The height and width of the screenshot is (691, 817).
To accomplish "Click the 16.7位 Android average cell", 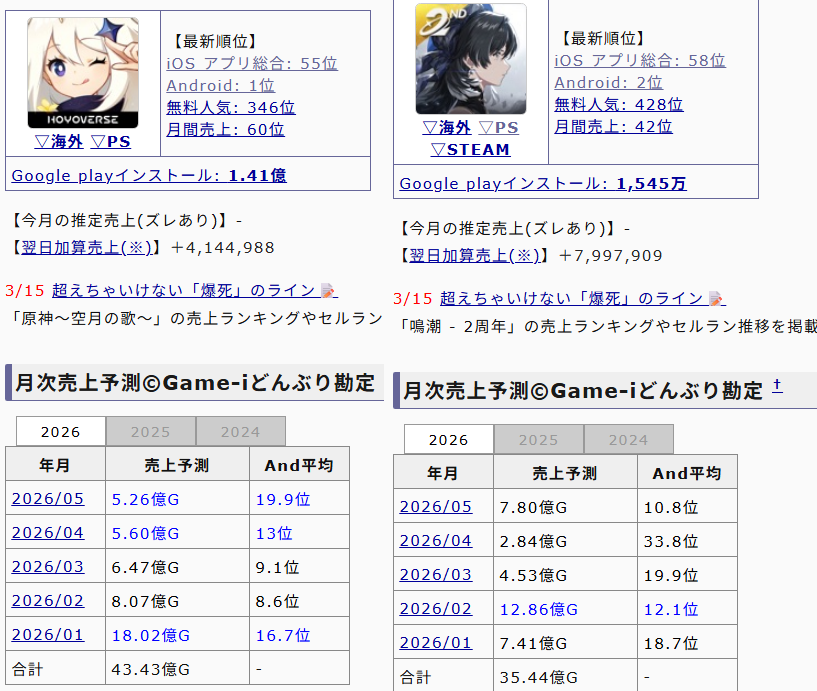I will [299, 634].
